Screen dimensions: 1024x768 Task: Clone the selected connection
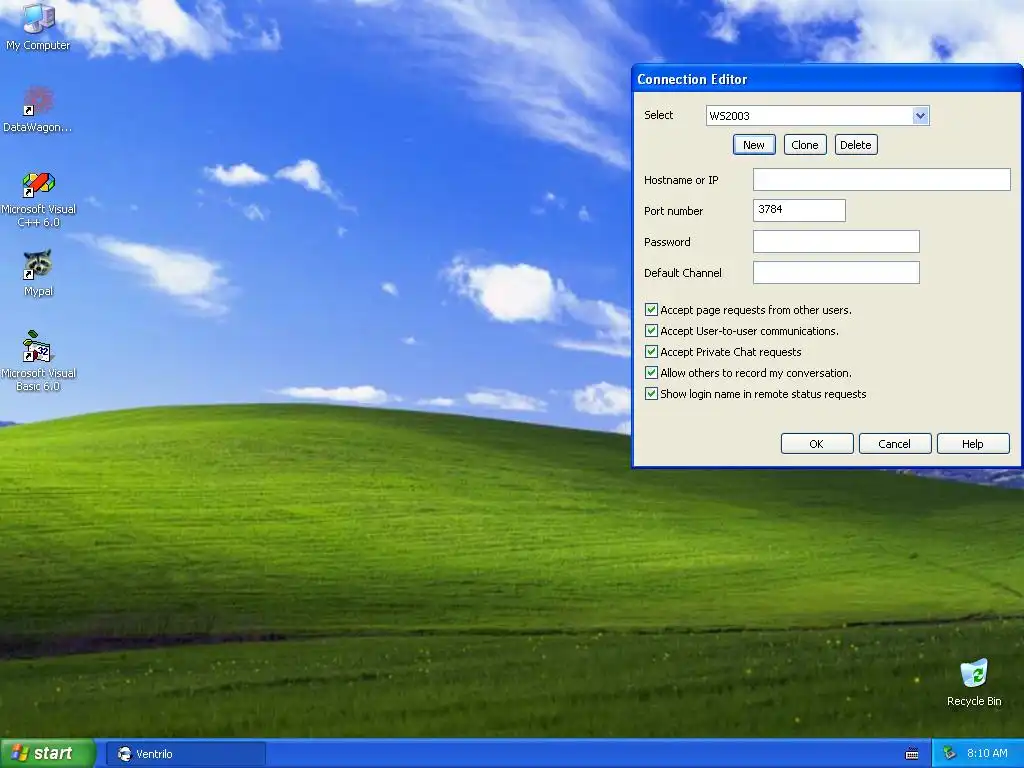[805, 145]
